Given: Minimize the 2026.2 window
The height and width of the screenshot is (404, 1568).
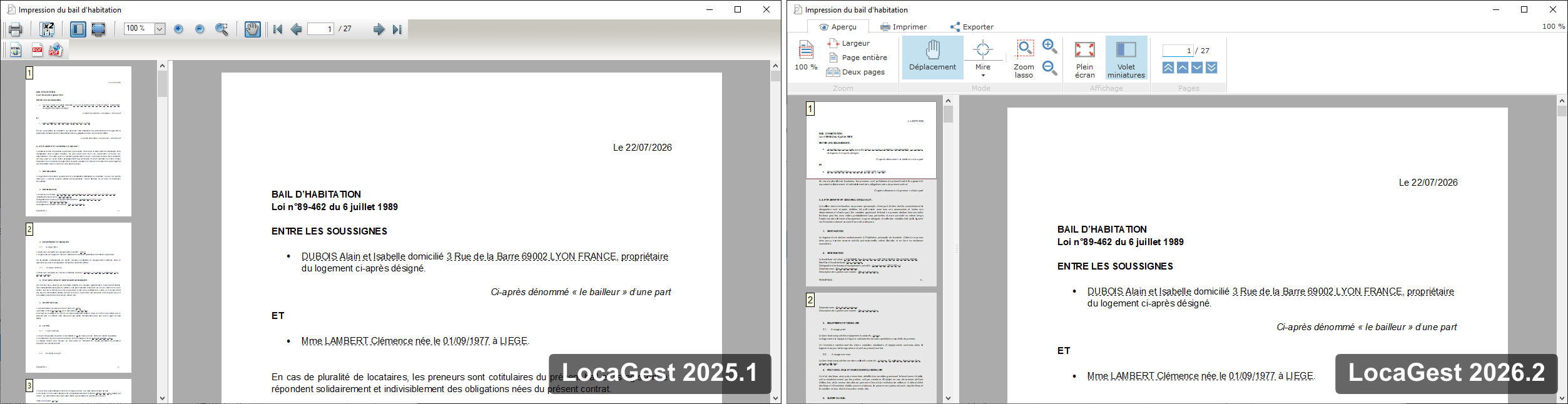Looking at the screenshot, I should coord(1496,9).
